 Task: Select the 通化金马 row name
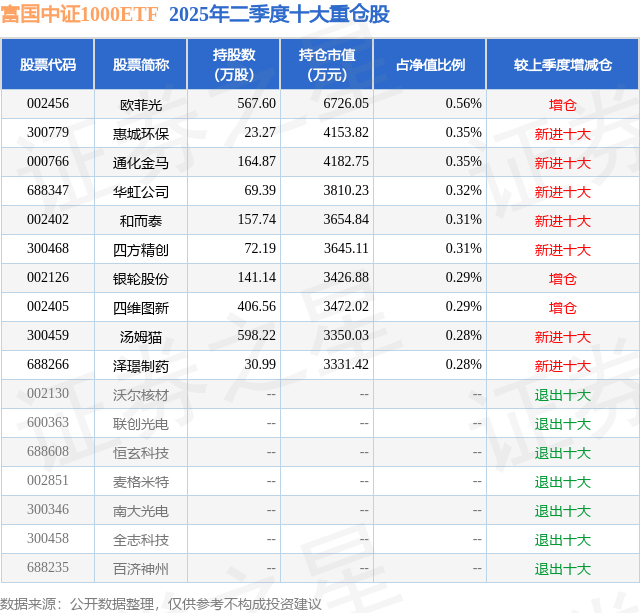[141, 163]
